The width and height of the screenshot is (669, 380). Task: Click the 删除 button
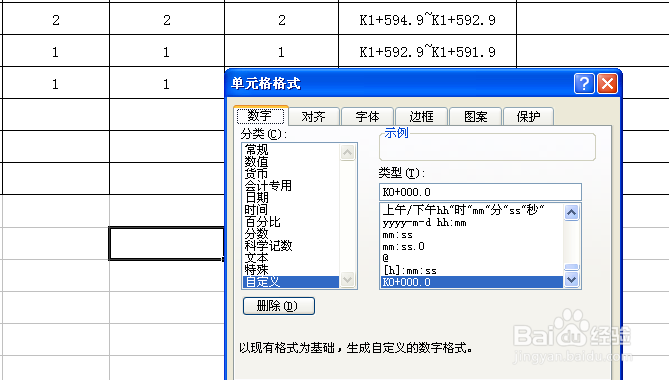click(x=279, y=306)
